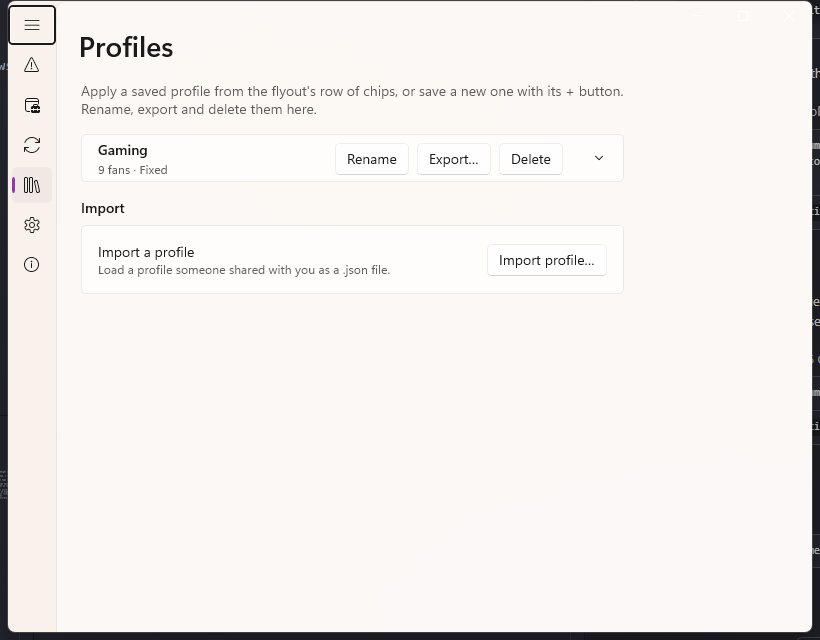Click the Profiles page heading
Screen dimensions: 820x640
pos(126,48)
